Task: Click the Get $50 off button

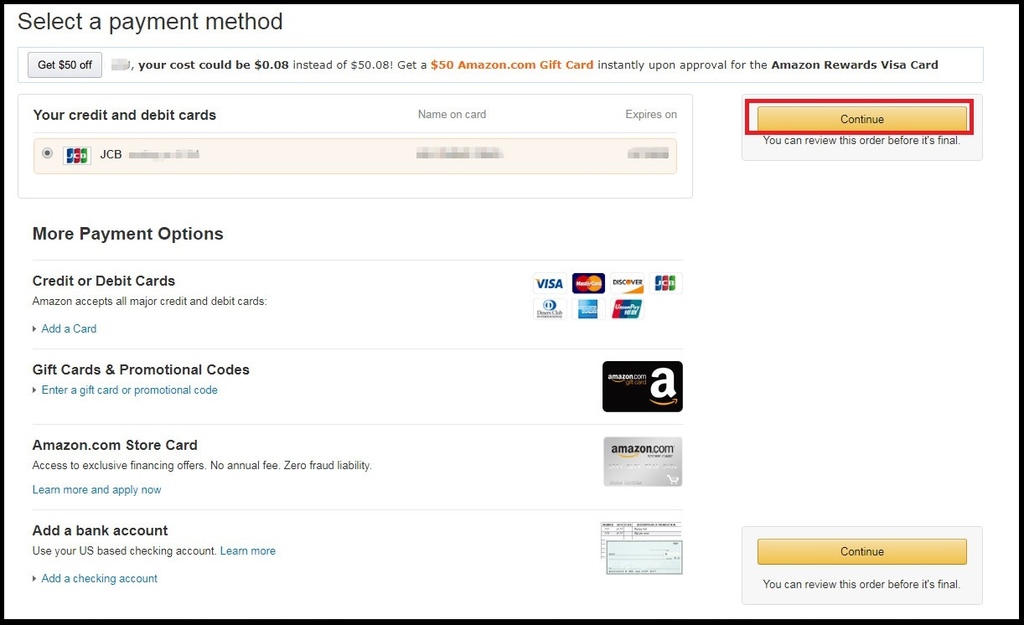Action: [x=64, y=65]
